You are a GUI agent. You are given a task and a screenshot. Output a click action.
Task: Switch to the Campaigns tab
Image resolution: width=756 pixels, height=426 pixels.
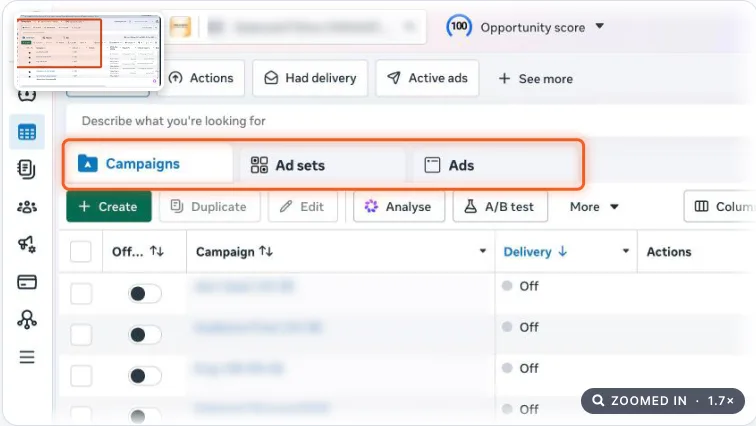tap(148, 164)
